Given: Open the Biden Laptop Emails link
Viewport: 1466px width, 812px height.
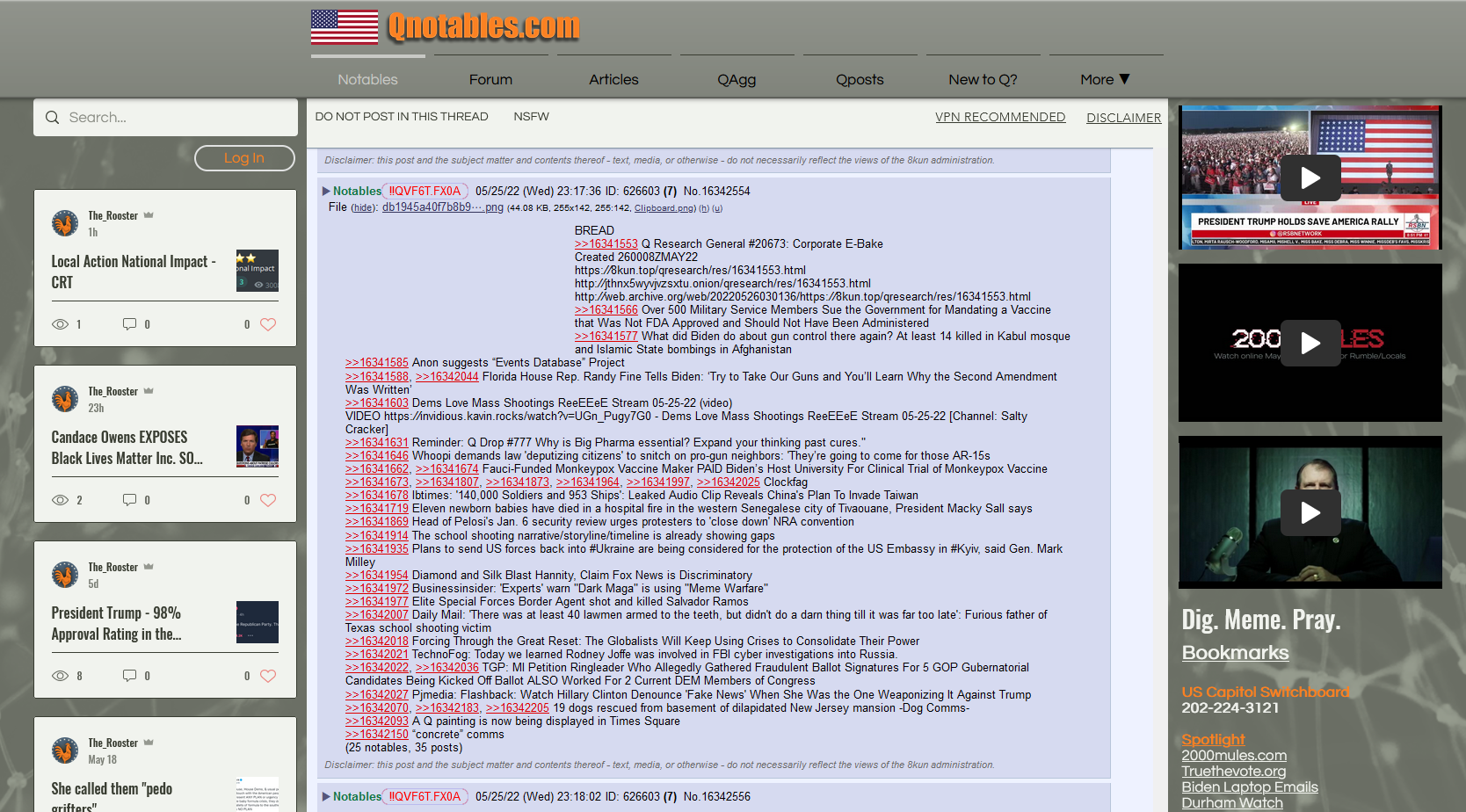Looking at the screenshot, I should (1250, 787).
